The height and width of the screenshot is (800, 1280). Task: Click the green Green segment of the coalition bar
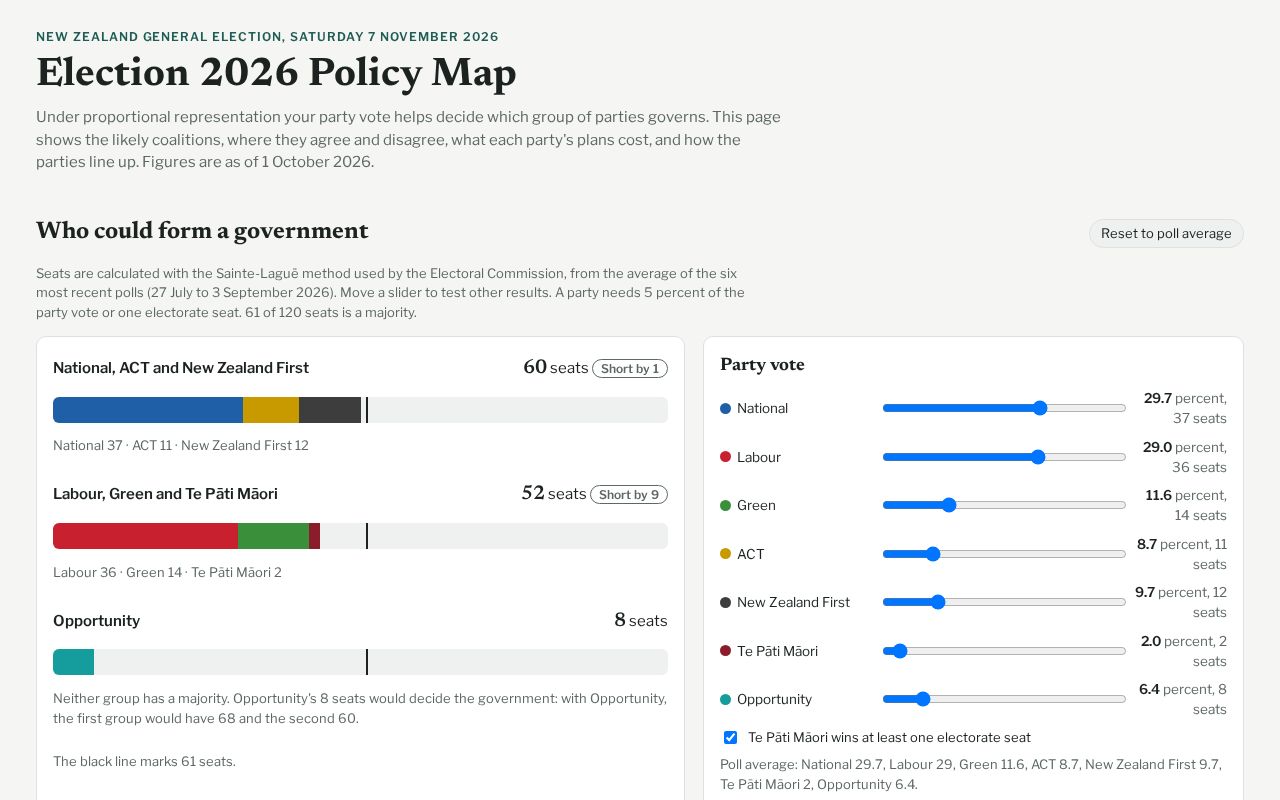click(273, 536)
